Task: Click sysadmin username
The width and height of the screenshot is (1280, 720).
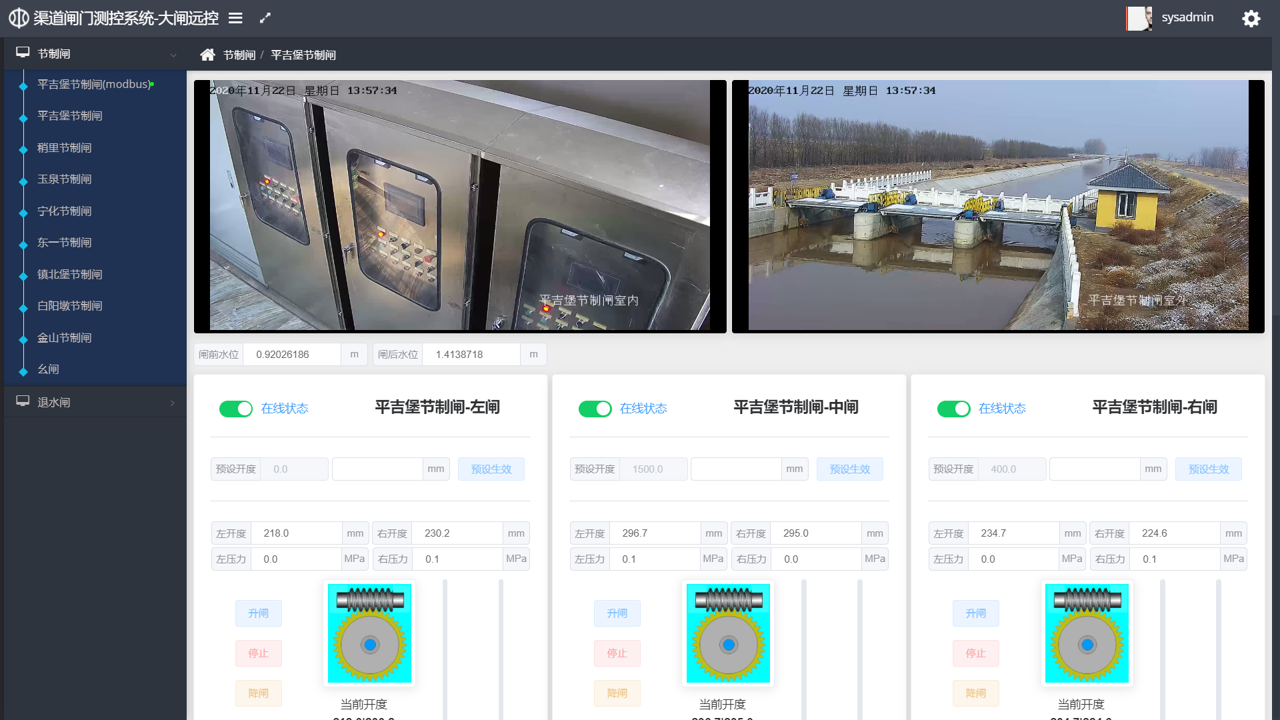Action: [1187, 18]
